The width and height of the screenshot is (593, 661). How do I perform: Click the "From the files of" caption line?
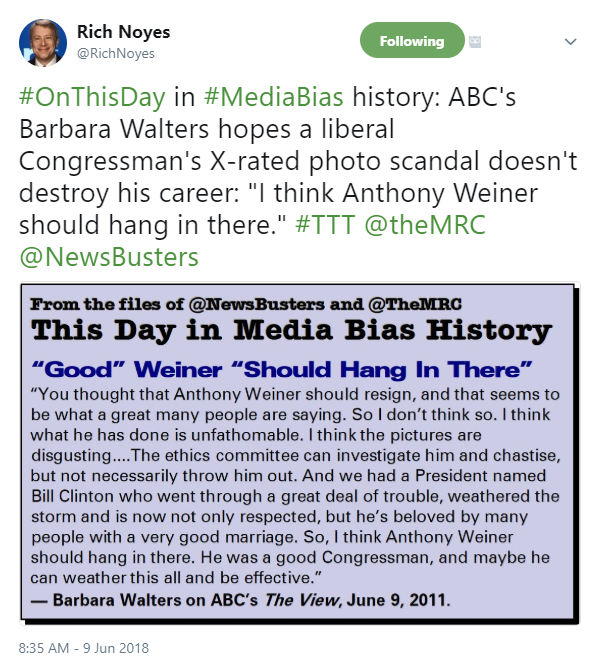point(246,304)
